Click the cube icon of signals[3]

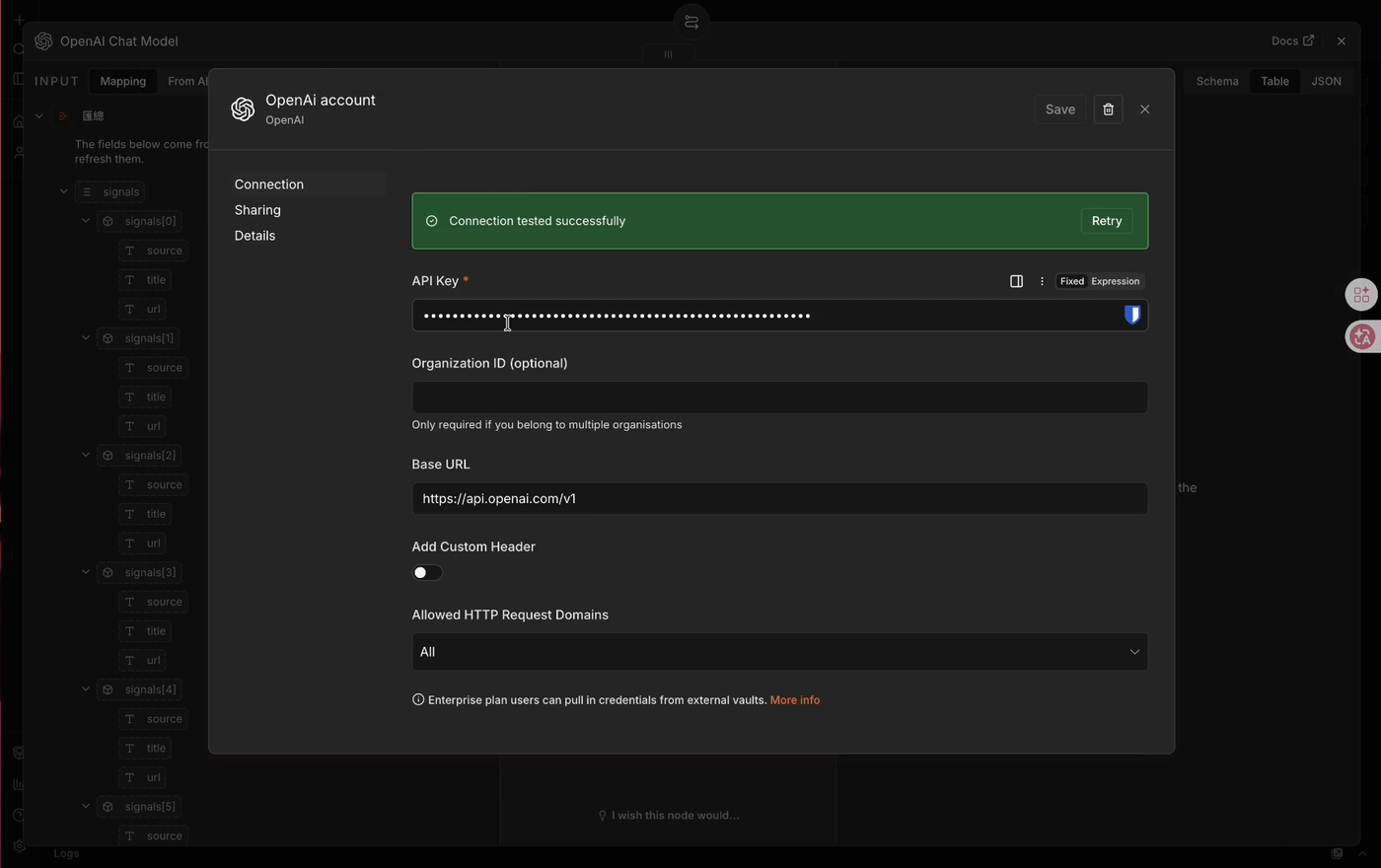pyautogui.click(x=108, y=572)
